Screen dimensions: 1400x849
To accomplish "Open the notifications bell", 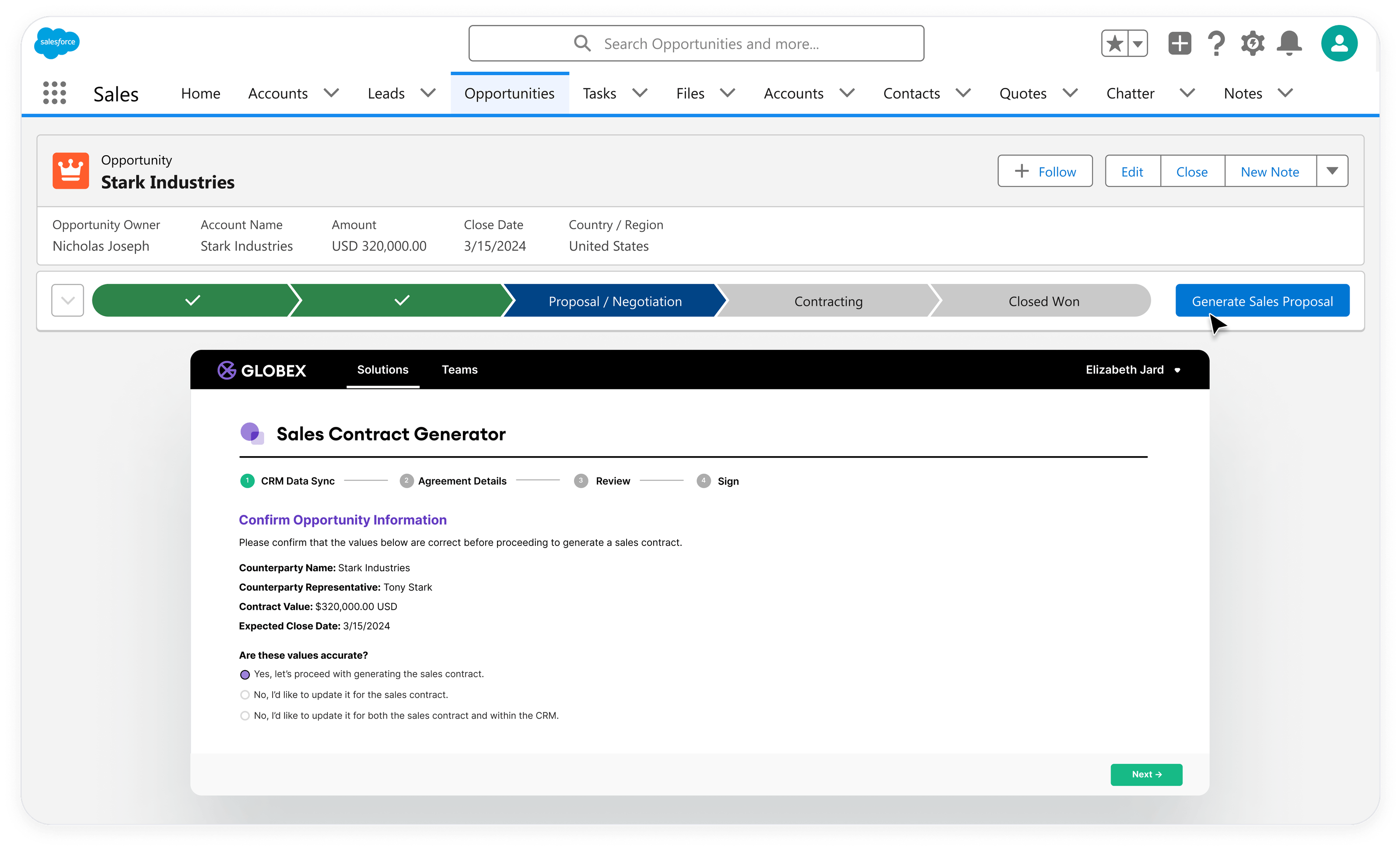I will point(1288,43).
